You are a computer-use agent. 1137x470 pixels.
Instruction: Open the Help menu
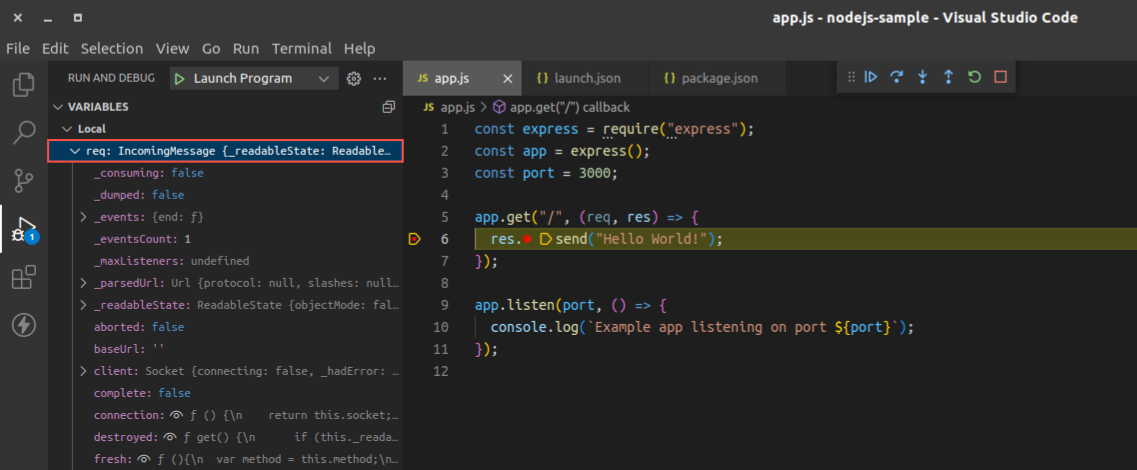(x=360, y=49)
